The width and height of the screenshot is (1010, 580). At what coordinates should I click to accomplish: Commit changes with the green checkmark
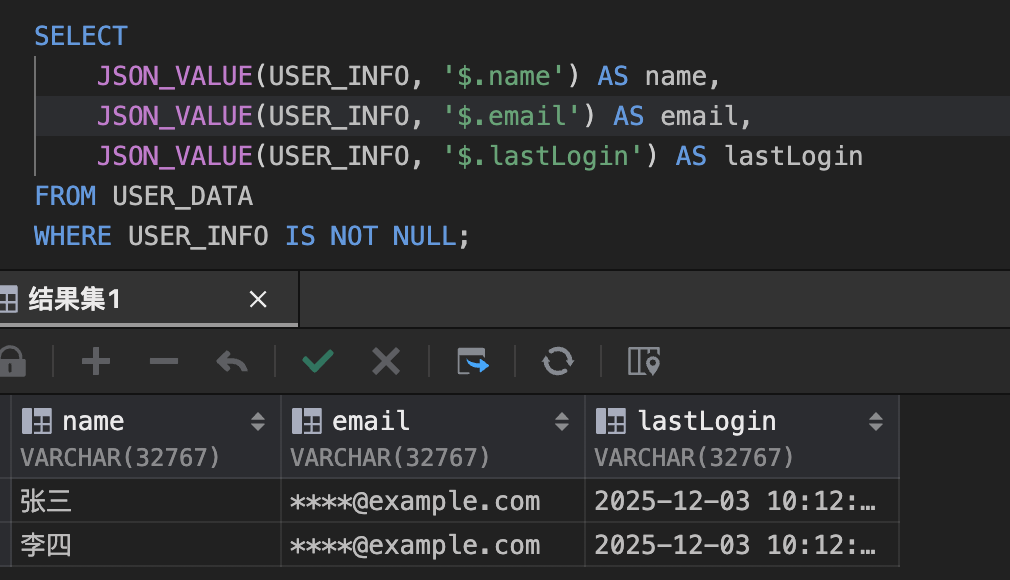(318, 361)
